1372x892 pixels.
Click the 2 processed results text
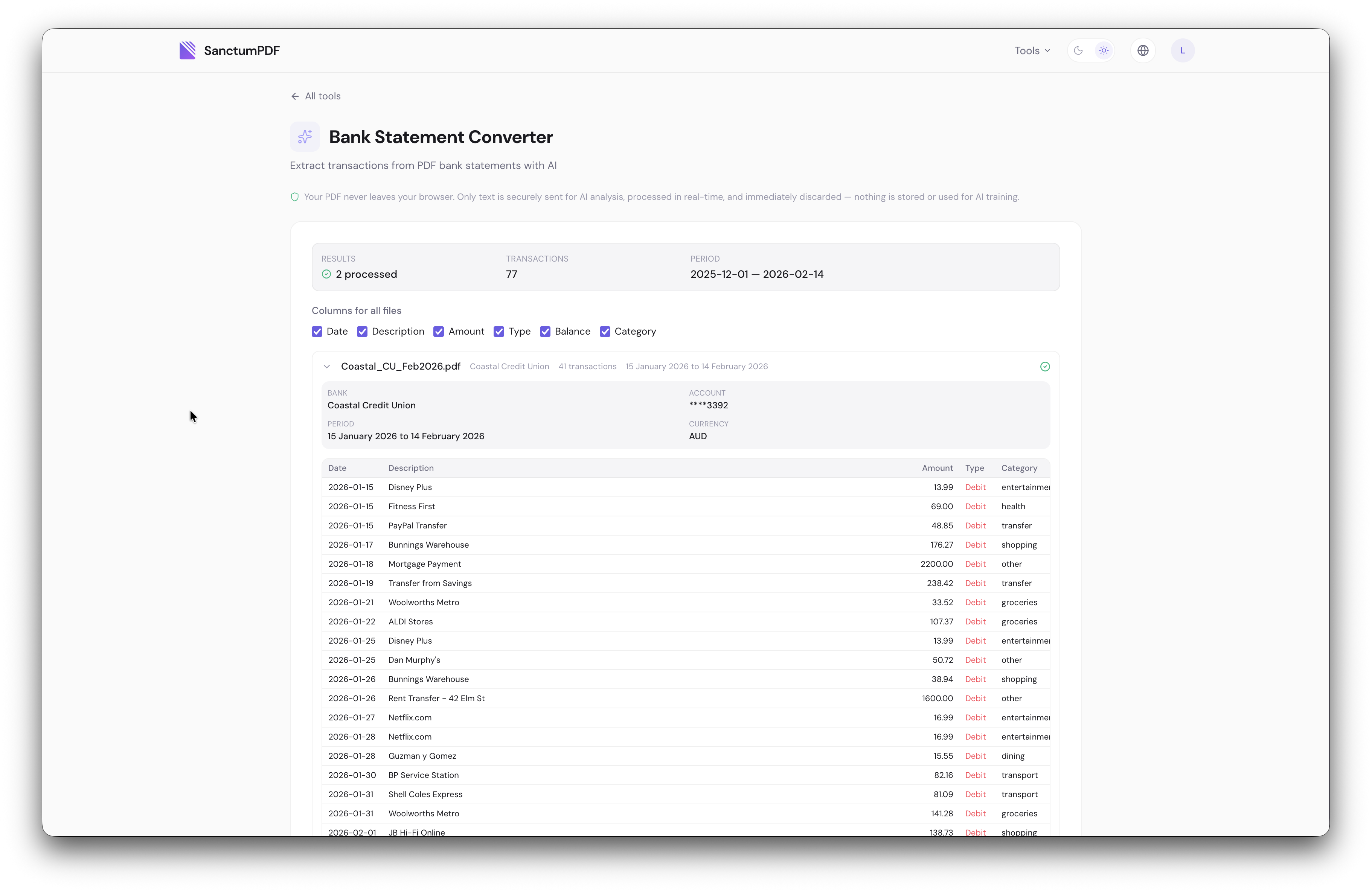tap(366, 274)
